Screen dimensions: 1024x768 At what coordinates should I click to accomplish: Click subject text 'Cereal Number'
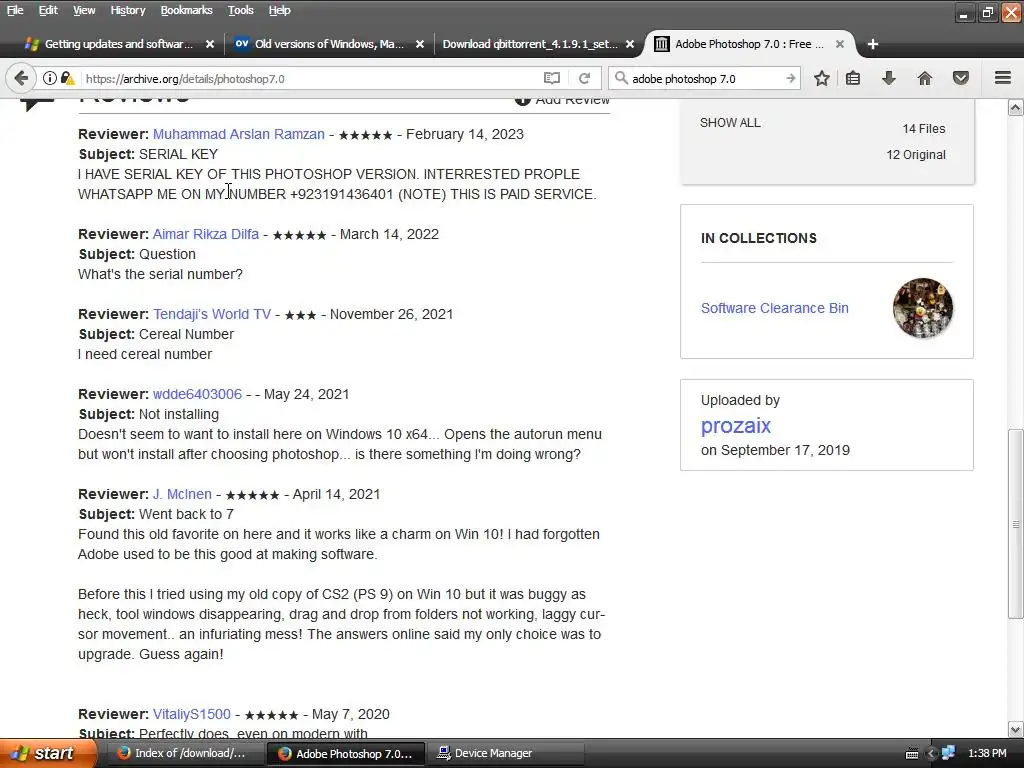186,334
